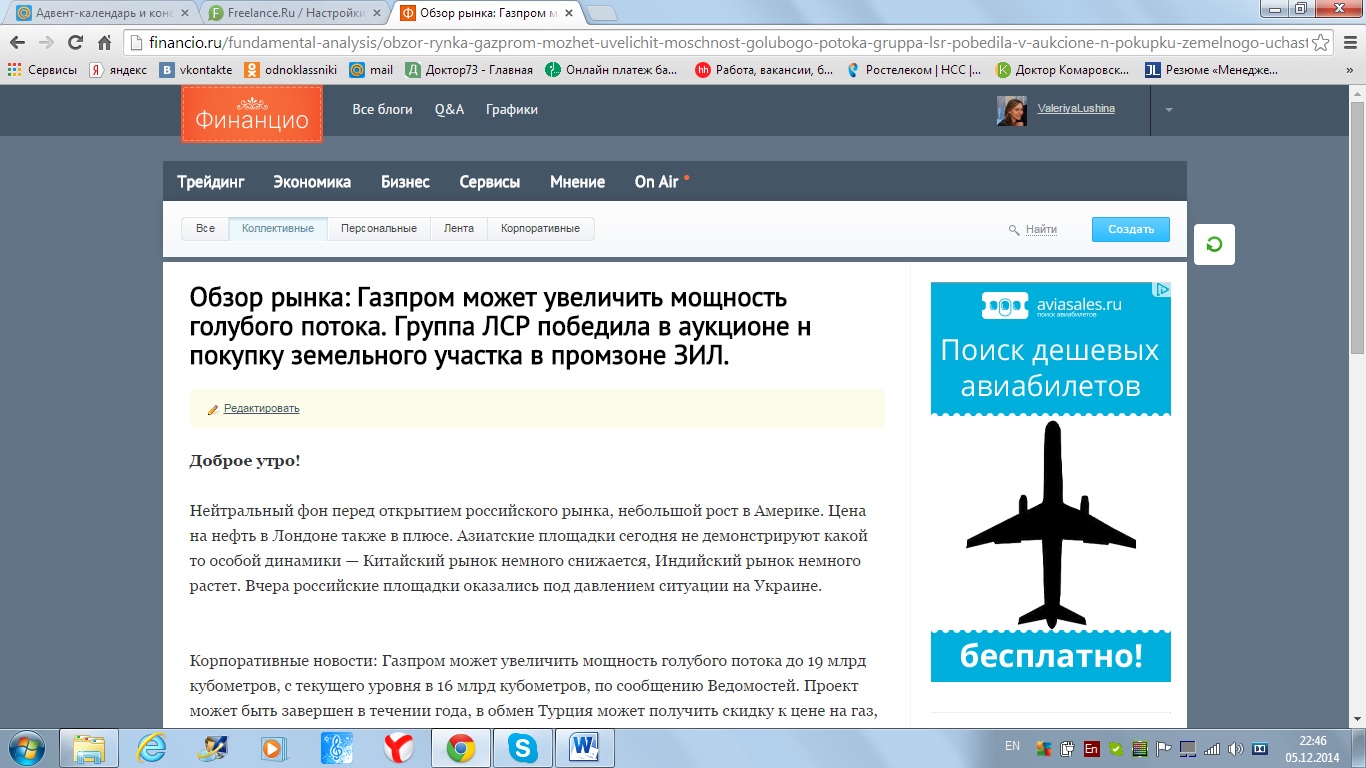The image size is (1366, 768).
Task: Open Трейдинг section
Action: [x=211, y=182]
